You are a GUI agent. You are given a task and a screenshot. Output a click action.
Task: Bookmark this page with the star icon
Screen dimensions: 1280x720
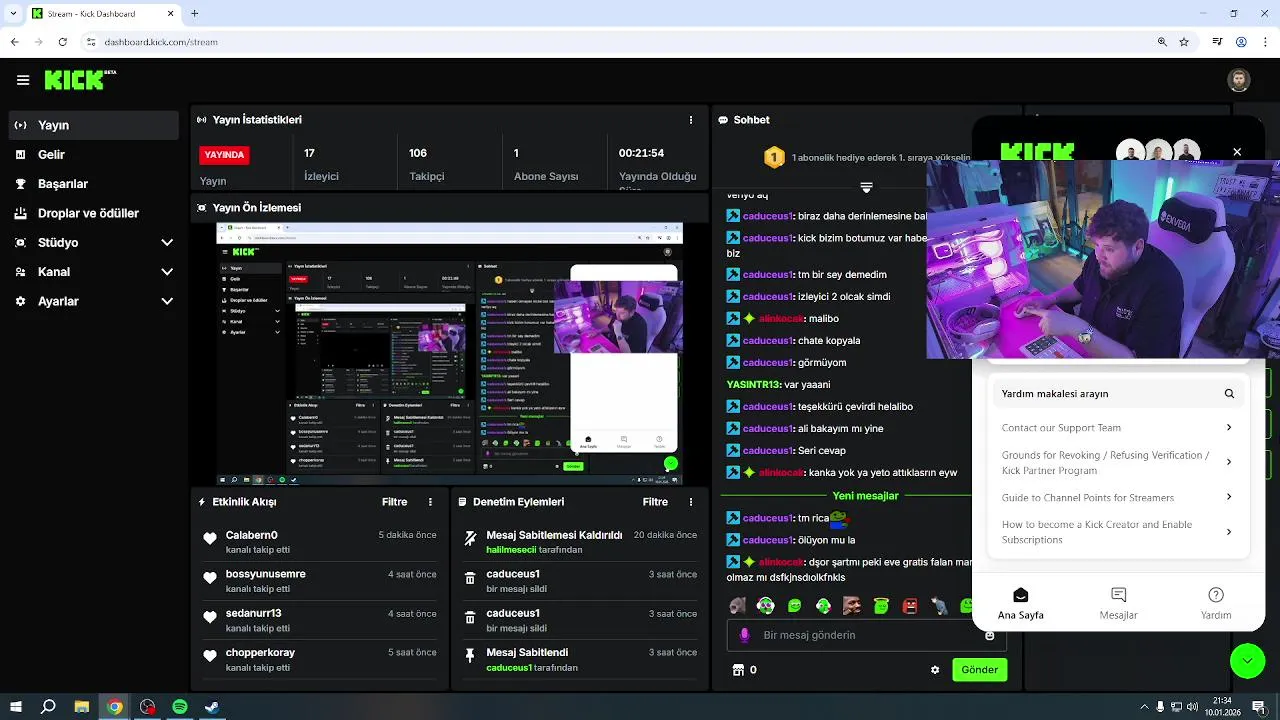[x=1184, y=42]
